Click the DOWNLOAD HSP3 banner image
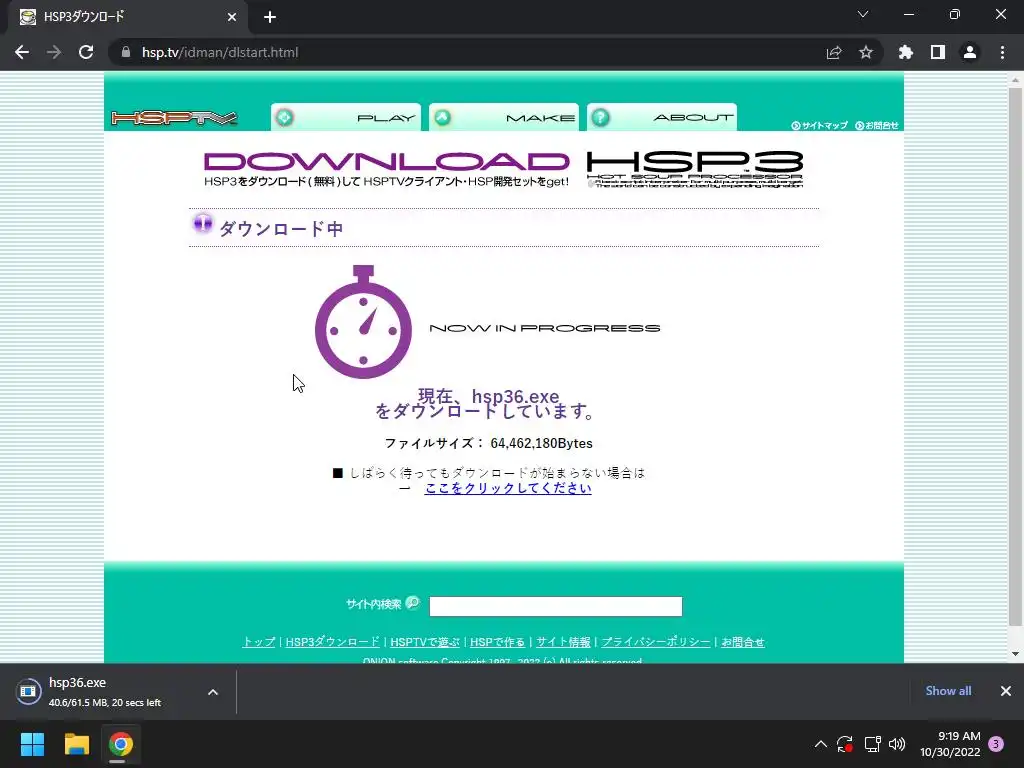Viewport: 1024px width, 768px height. pos(504,170)
